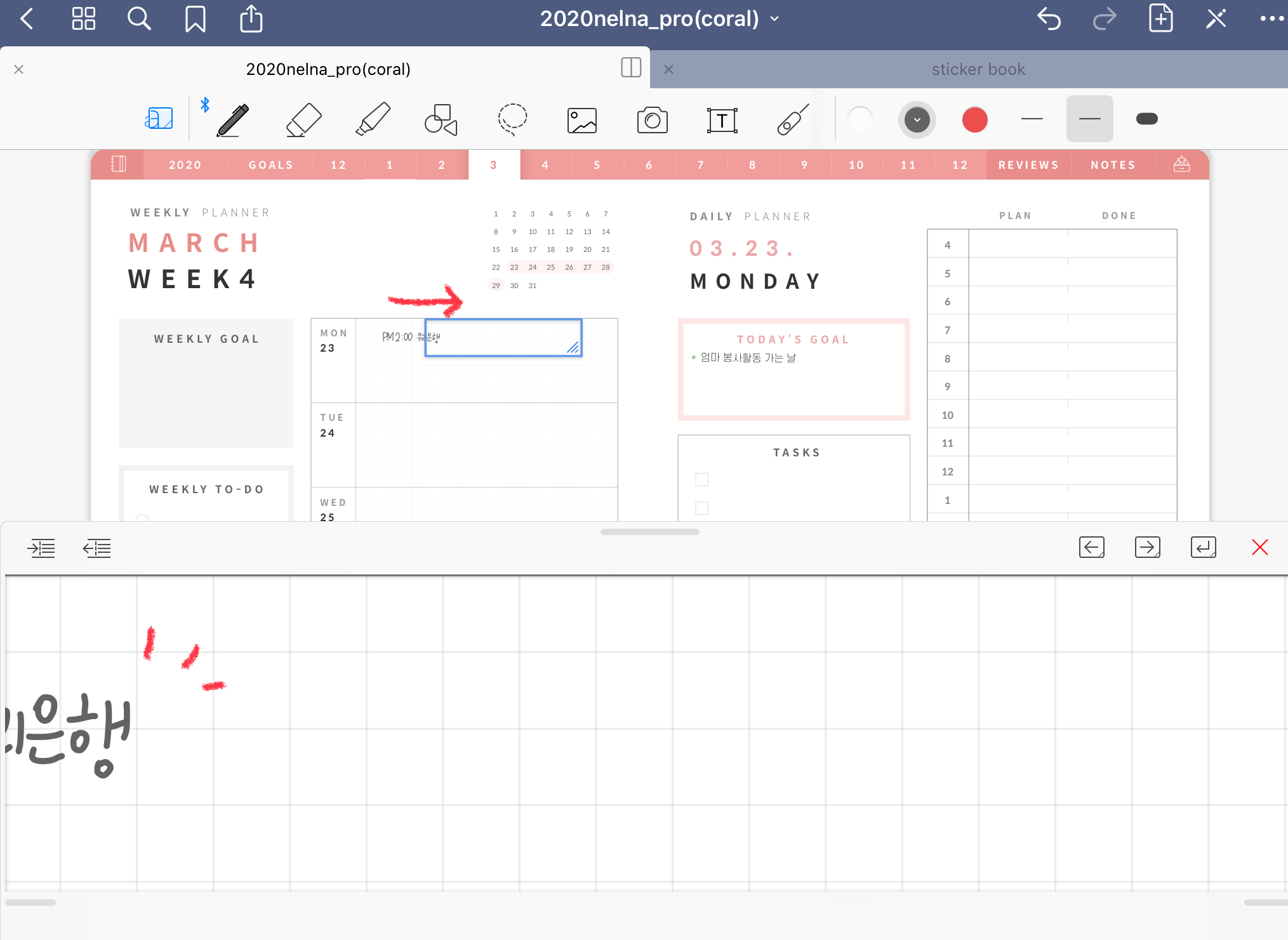Viewport: 1288px width, 940px height.
Task: Jump to month 4 link
Action: click(x=545, y=165)
